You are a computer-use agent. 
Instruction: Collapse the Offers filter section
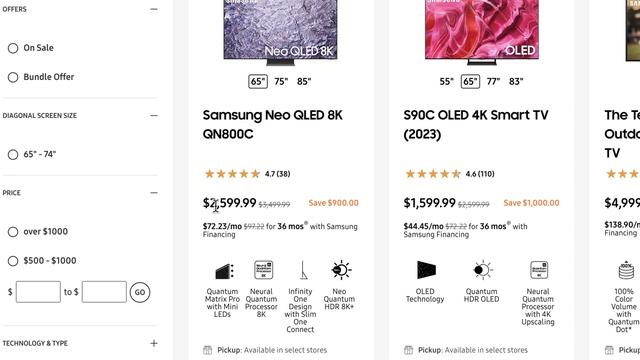[153, 9]
